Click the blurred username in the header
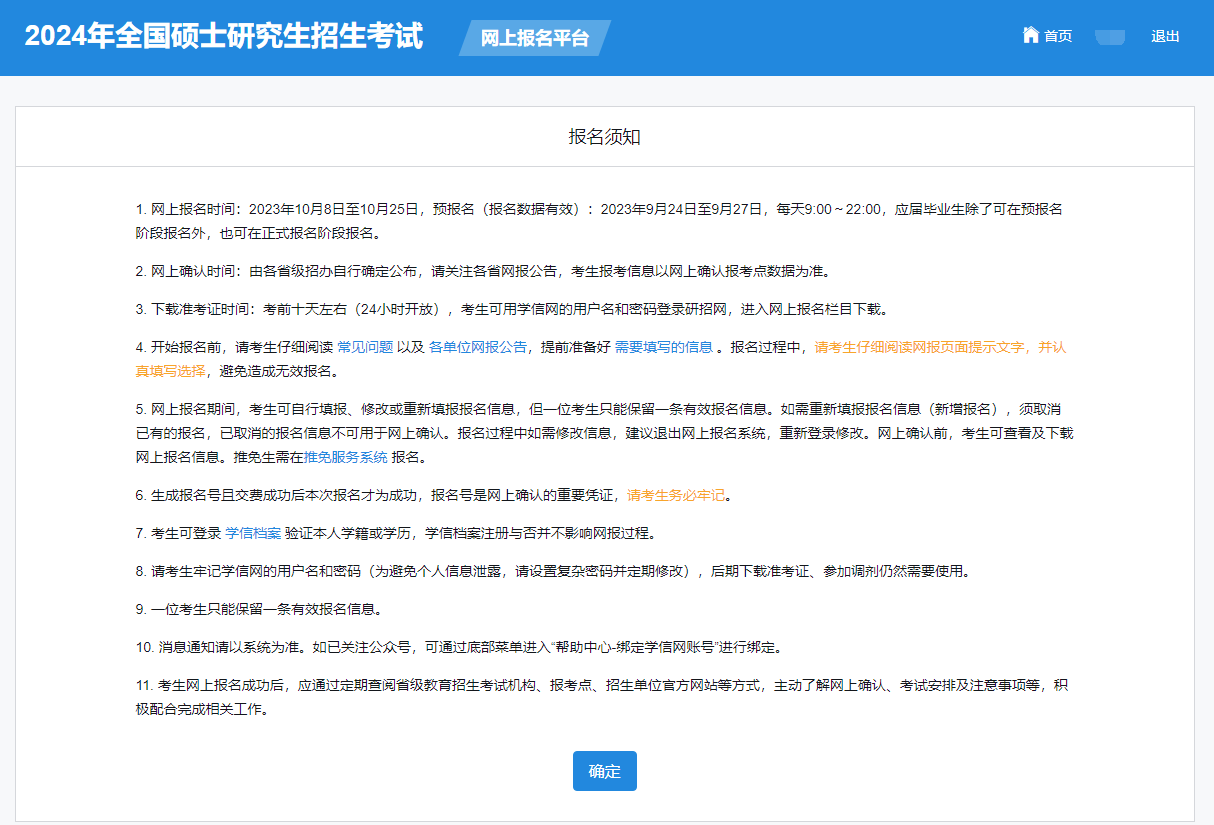Image resolution: width=1214 pixels, height=825 pixels. (x=1110, y=37)
